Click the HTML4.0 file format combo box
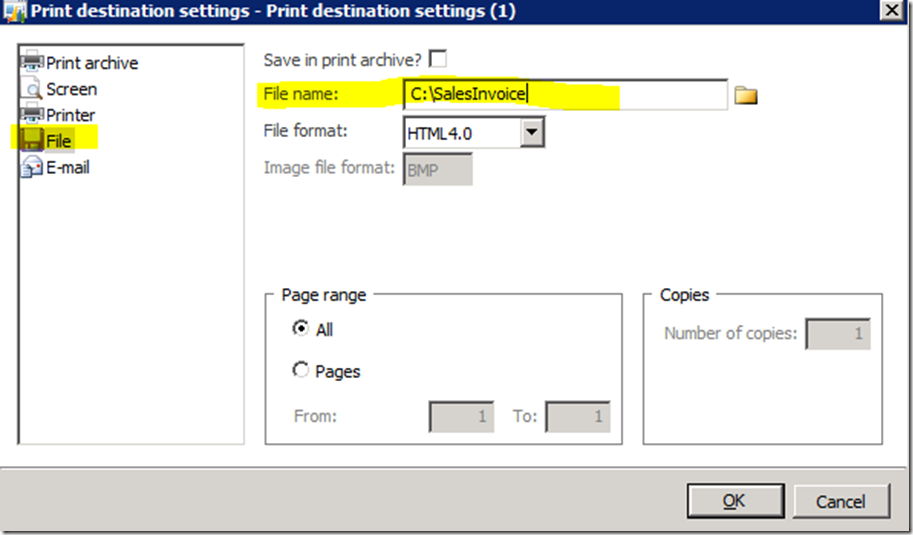 click(462, 131)
